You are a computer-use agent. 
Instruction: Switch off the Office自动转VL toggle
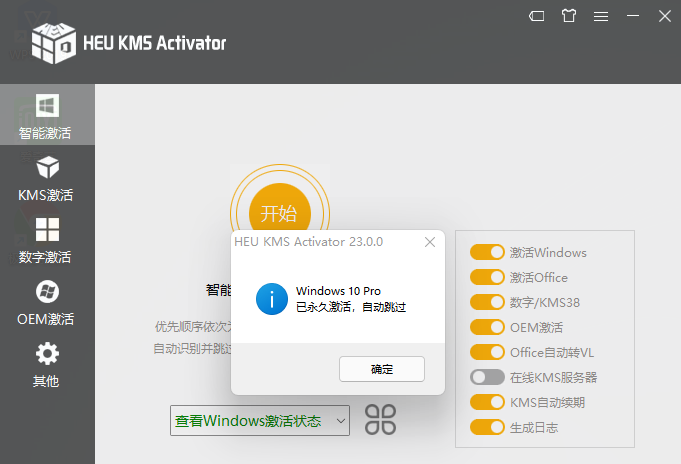click(487, 352)
